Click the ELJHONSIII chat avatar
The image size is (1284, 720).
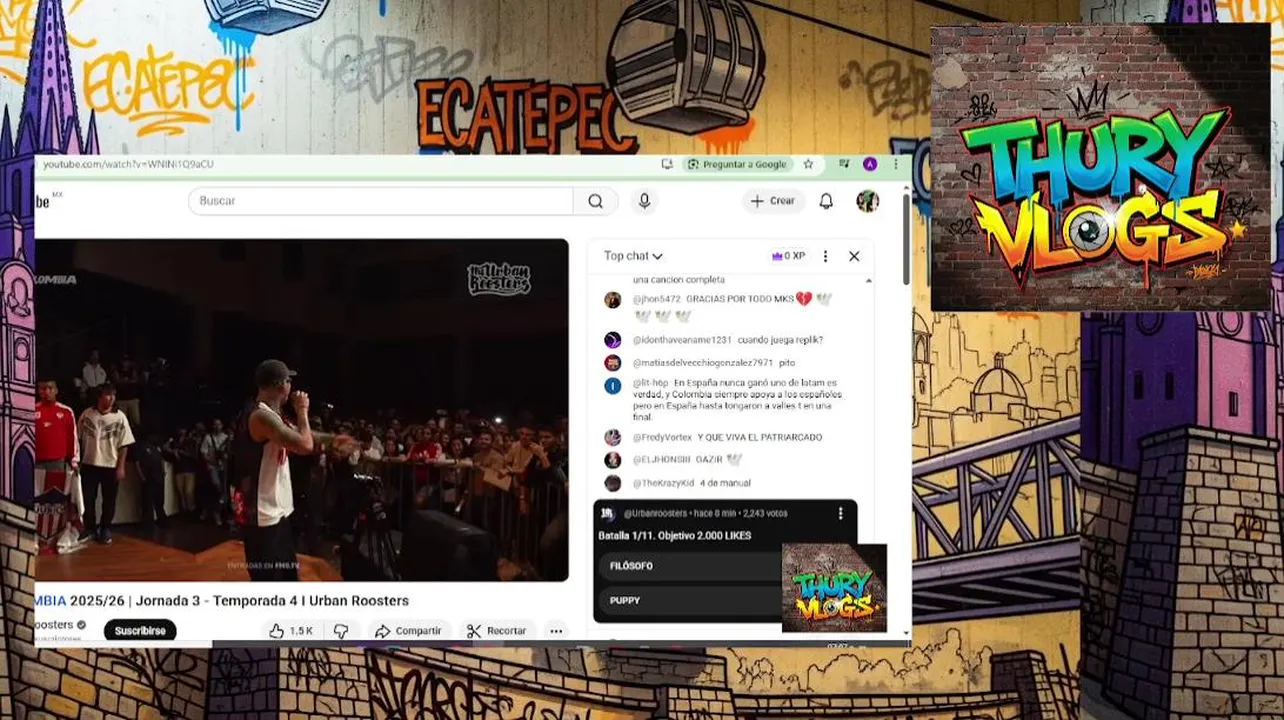[613, 460]
